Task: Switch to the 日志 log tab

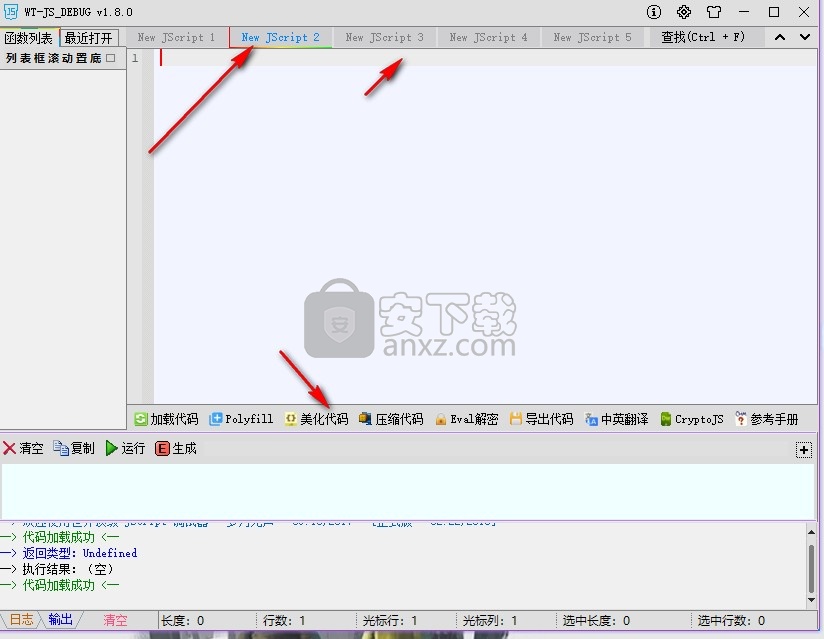Action: [x=21, y=620]
